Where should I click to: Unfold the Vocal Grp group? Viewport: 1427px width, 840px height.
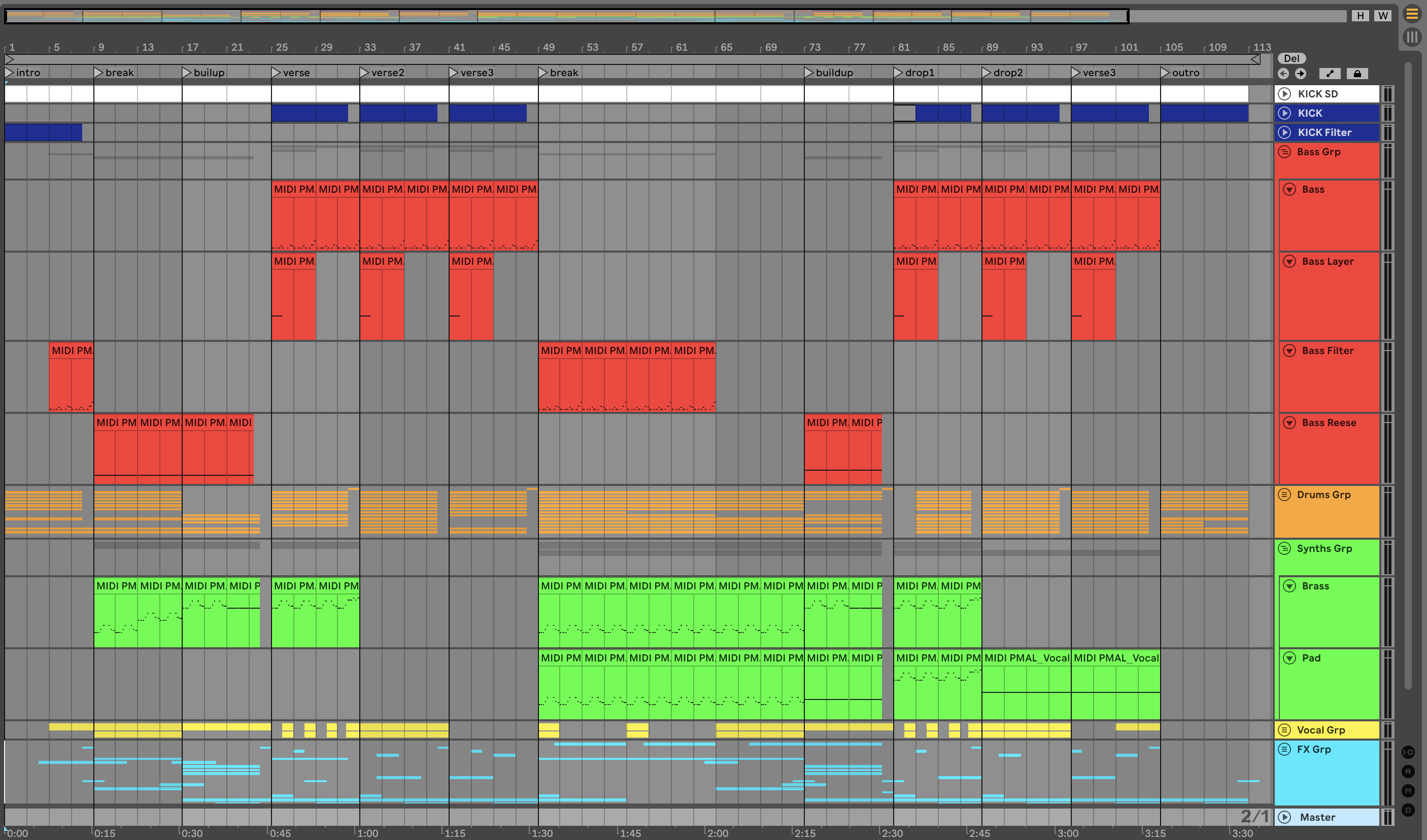[x=1284, y=729]
